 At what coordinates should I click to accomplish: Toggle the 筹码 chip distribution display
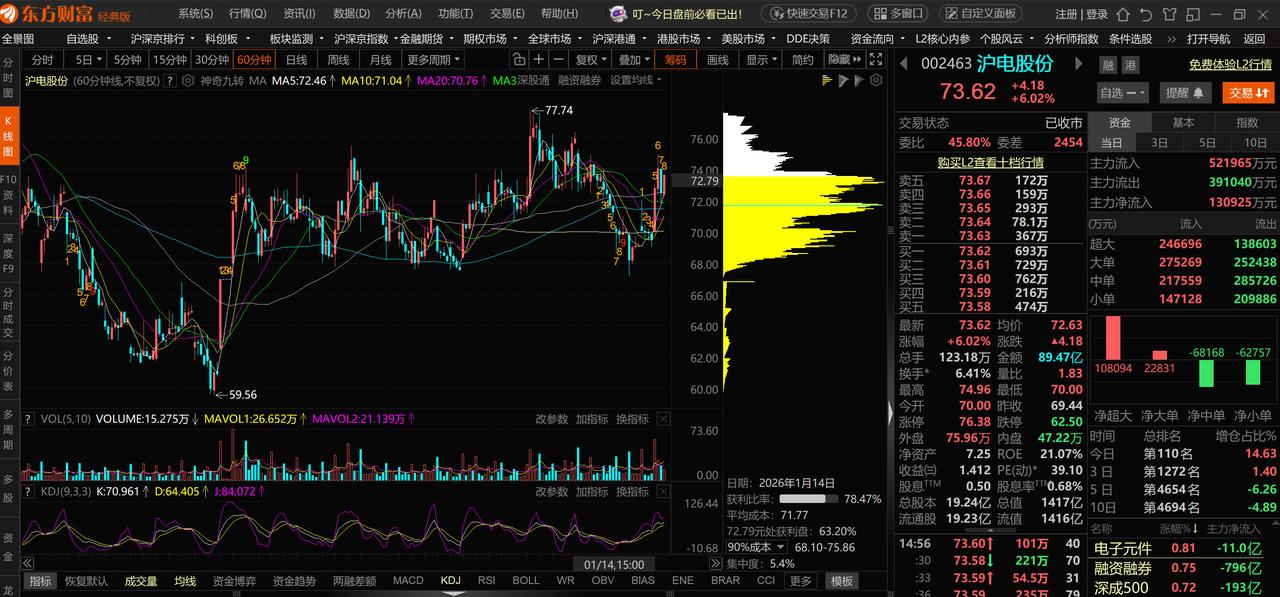coord(676,59)
